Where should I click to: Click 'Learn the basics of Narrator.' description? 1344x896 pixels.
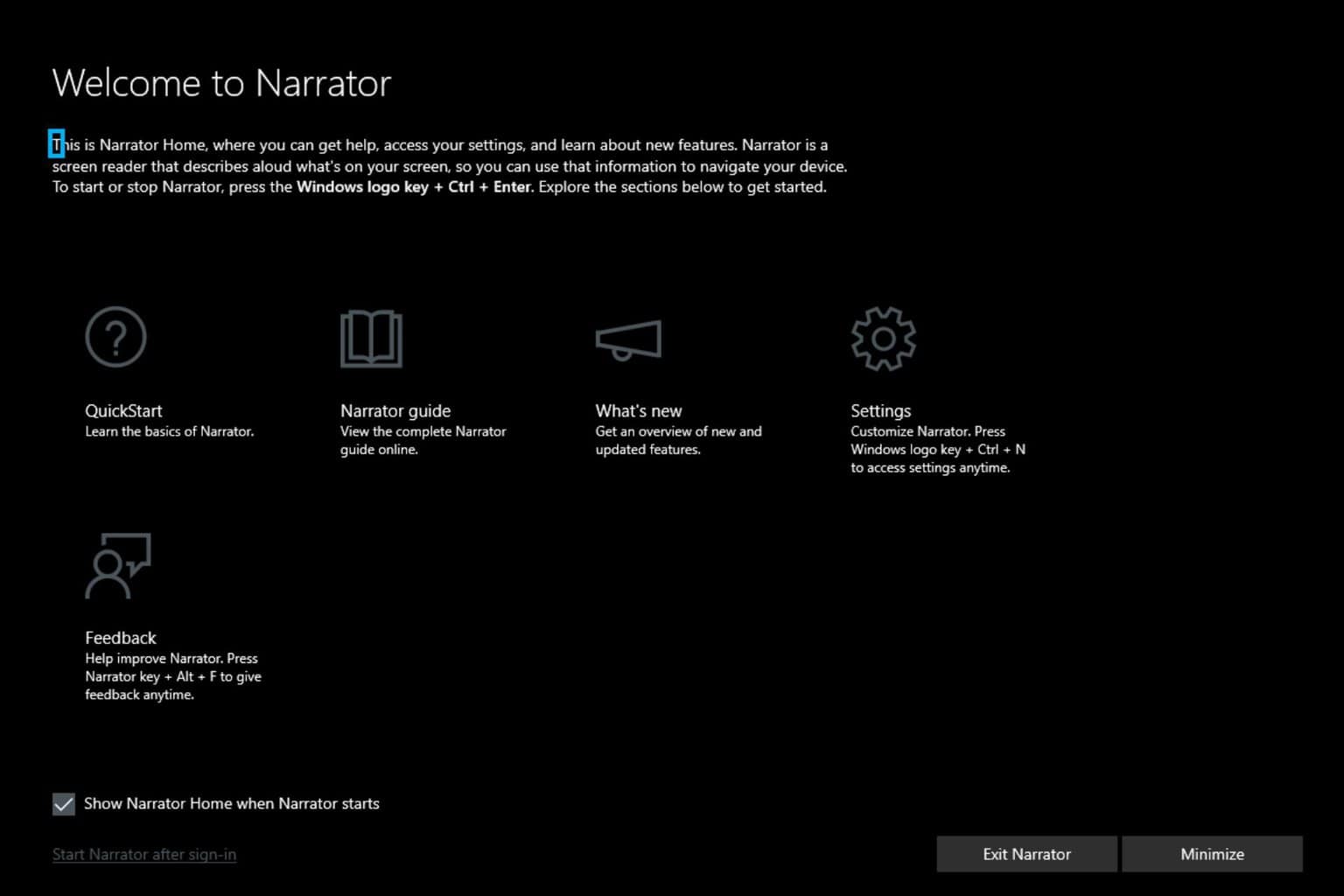[x=170, y=431]
